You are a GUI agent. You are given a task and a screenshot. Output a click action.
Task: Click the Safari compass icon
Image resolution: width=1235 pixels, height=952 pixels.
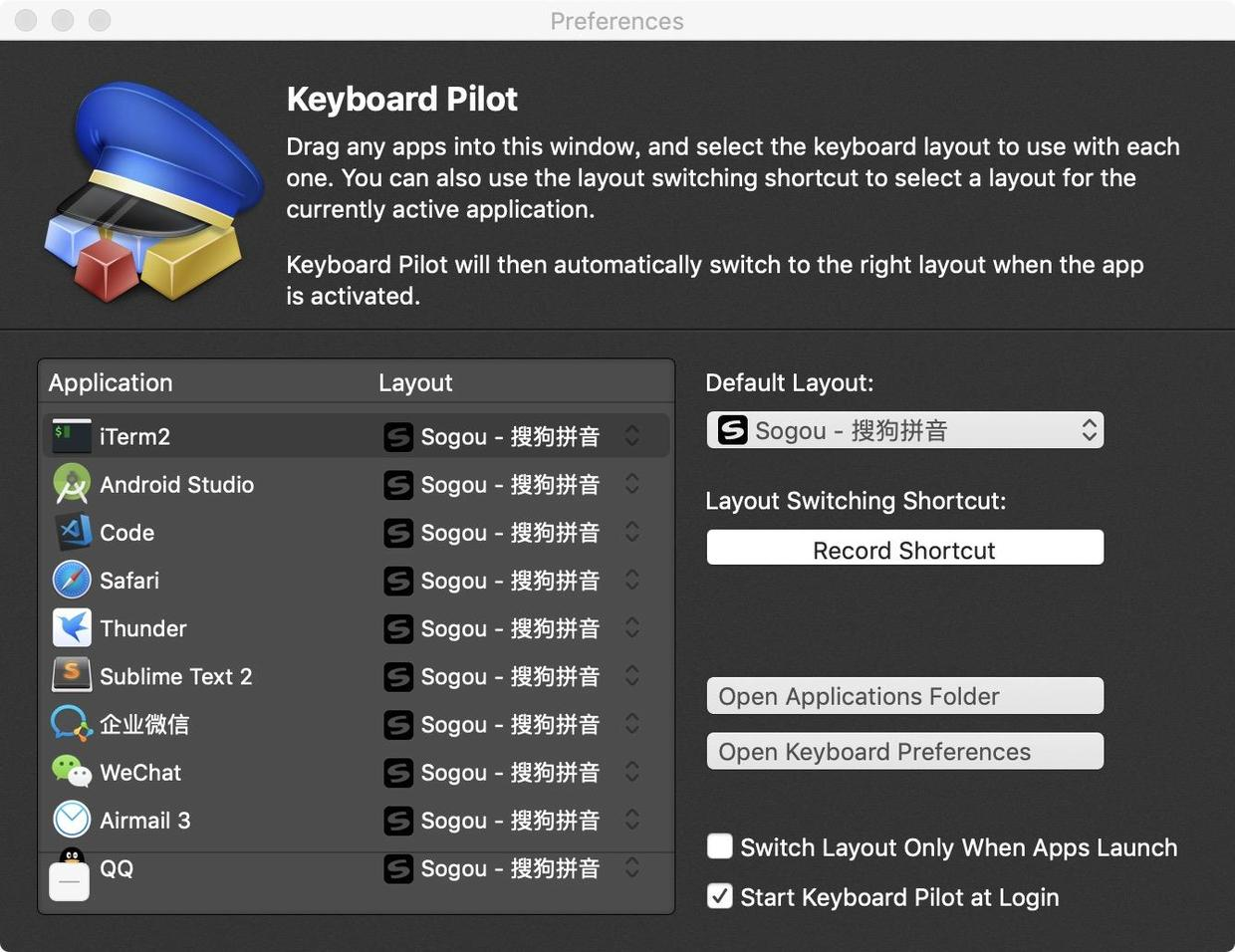[71, 581]
